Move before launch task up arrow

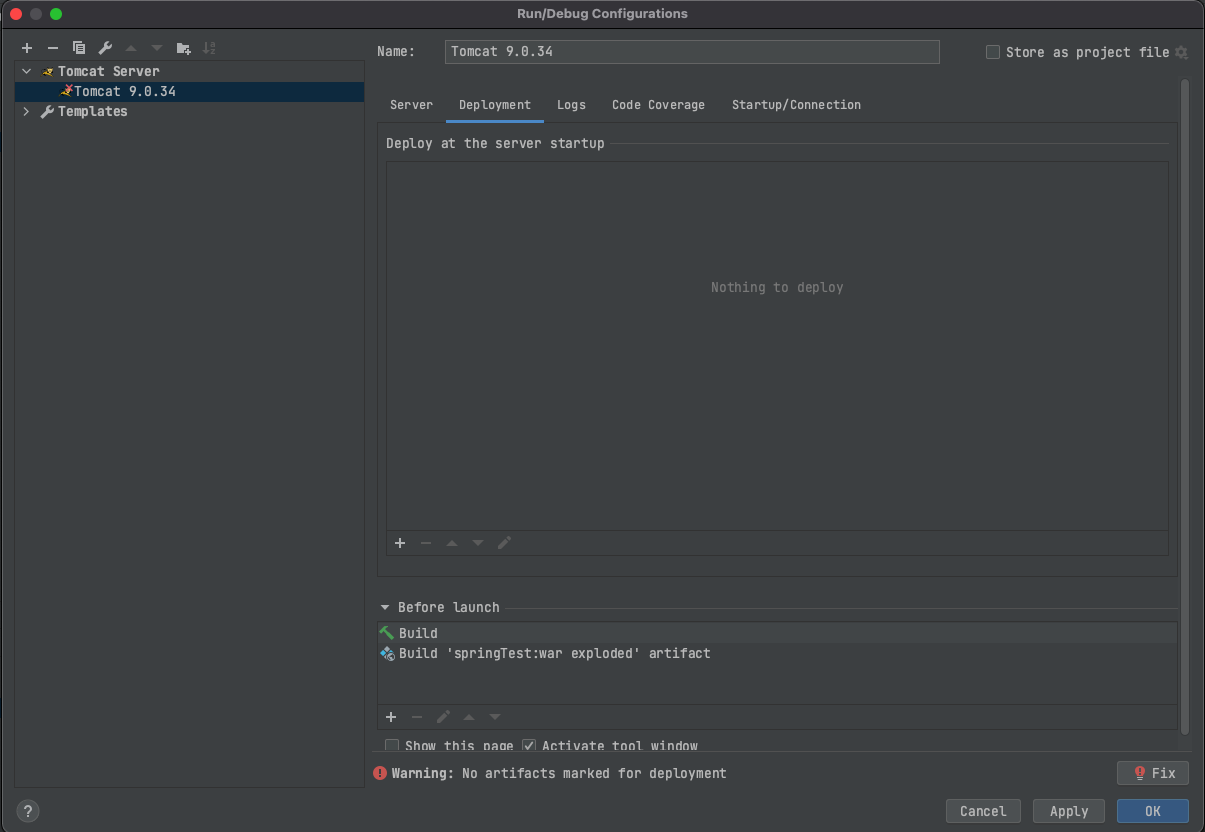[x=469, y=717]
